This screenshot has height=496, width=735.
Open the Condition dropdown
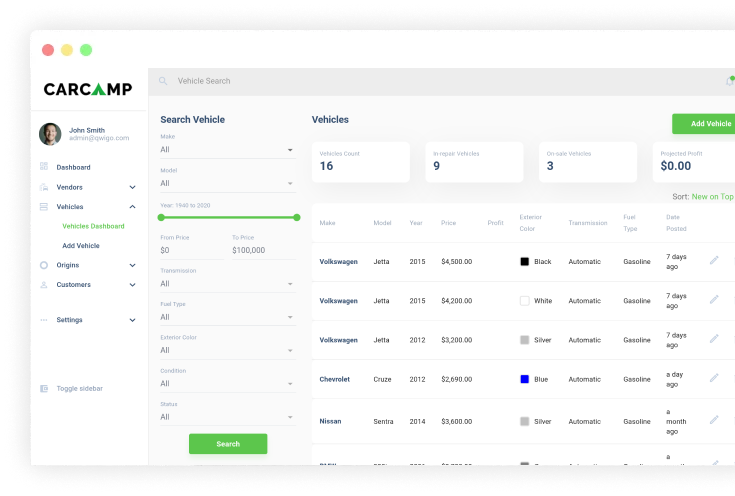tap(228, 383)
